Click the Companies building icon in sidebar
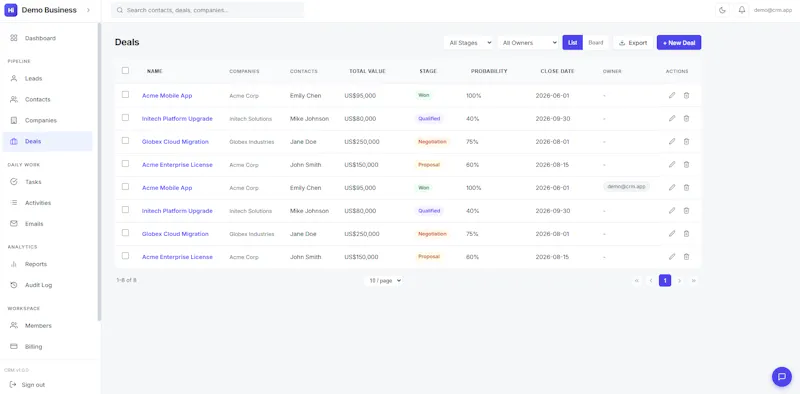This screenshot has width=800, height=394. (x=14, y=120)
